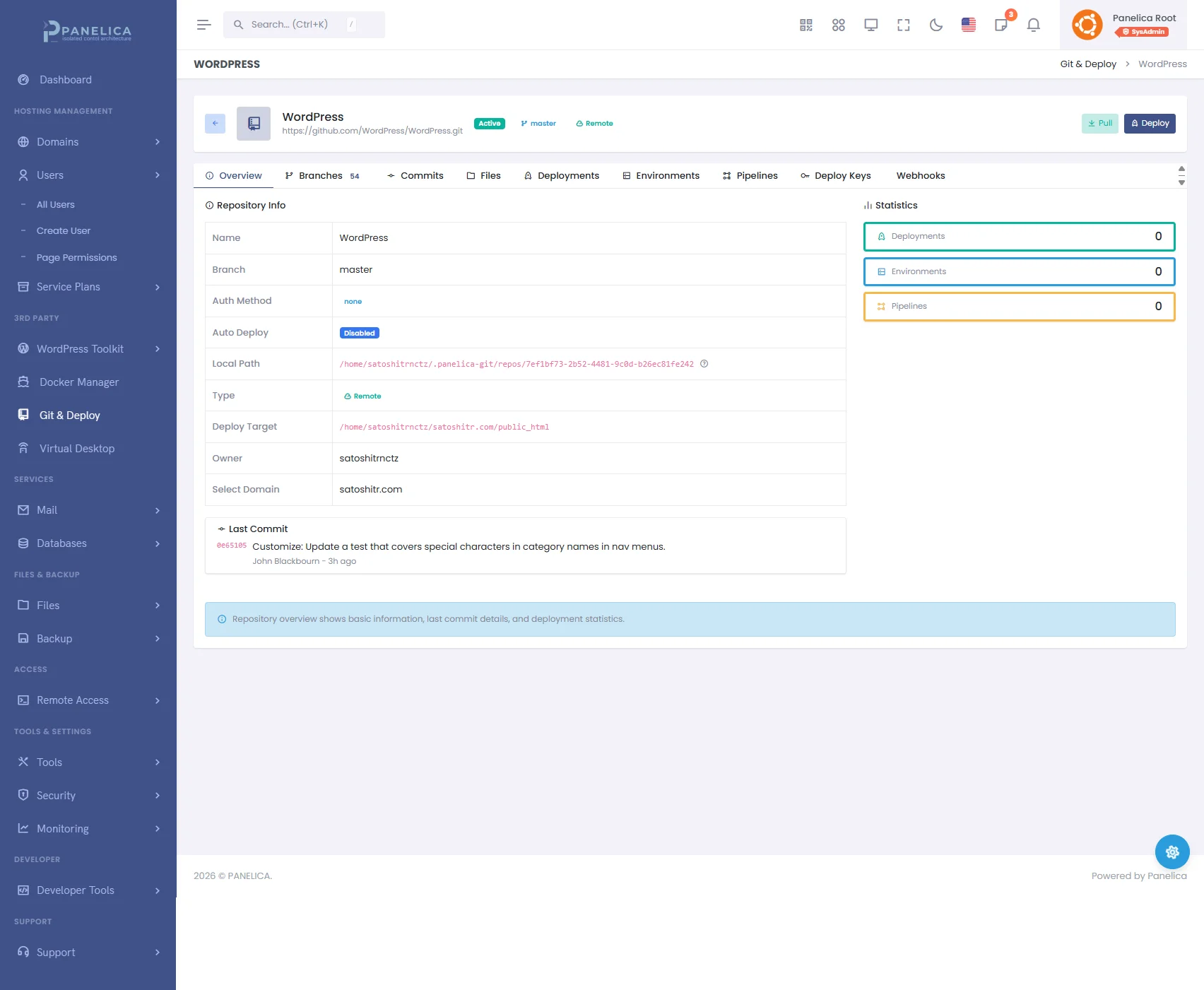Expand the Security sidebar menu

(x=88, y=796)
